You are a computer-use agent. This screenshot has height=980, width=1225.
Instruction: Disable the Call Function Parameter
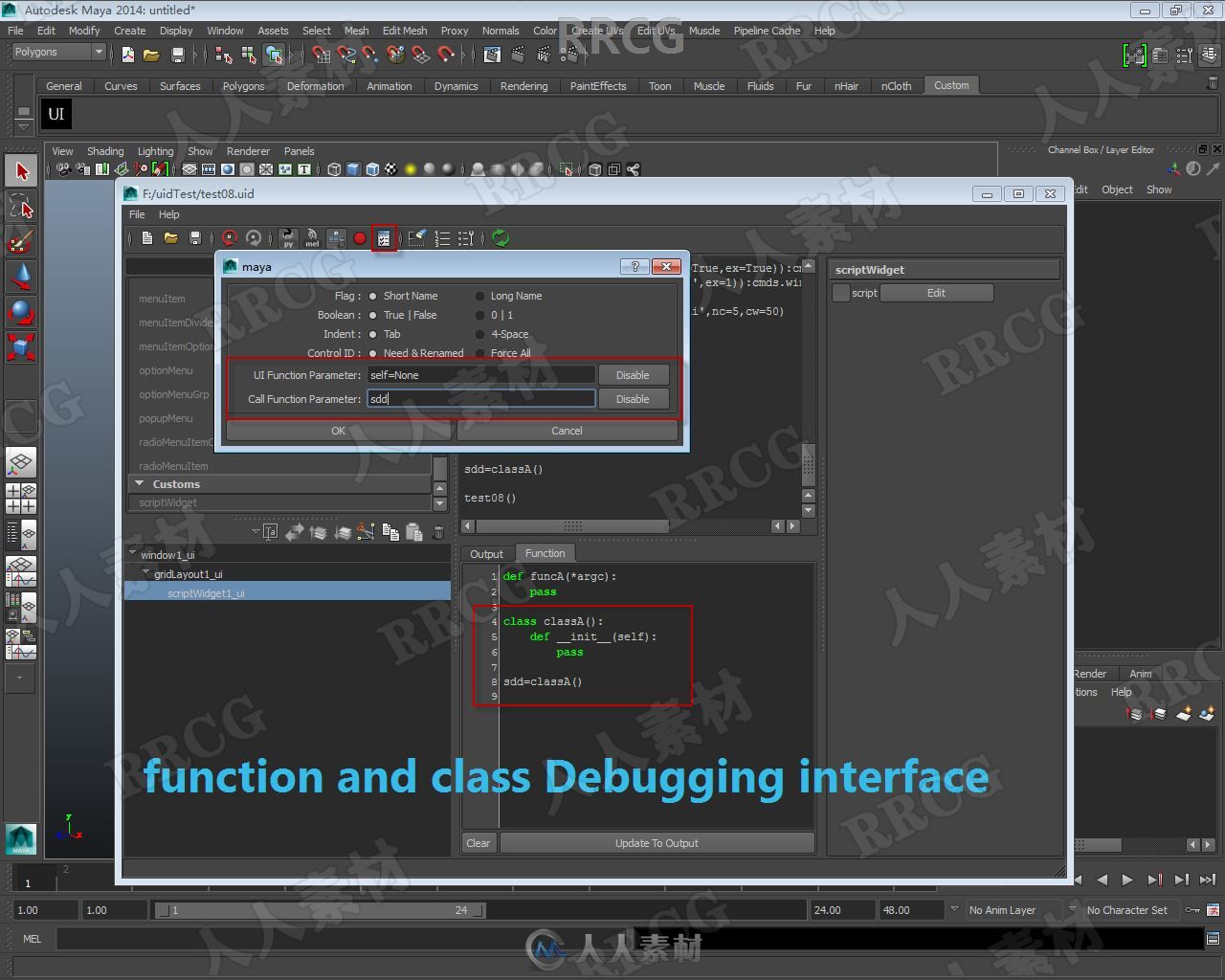(x=633, y=399)
